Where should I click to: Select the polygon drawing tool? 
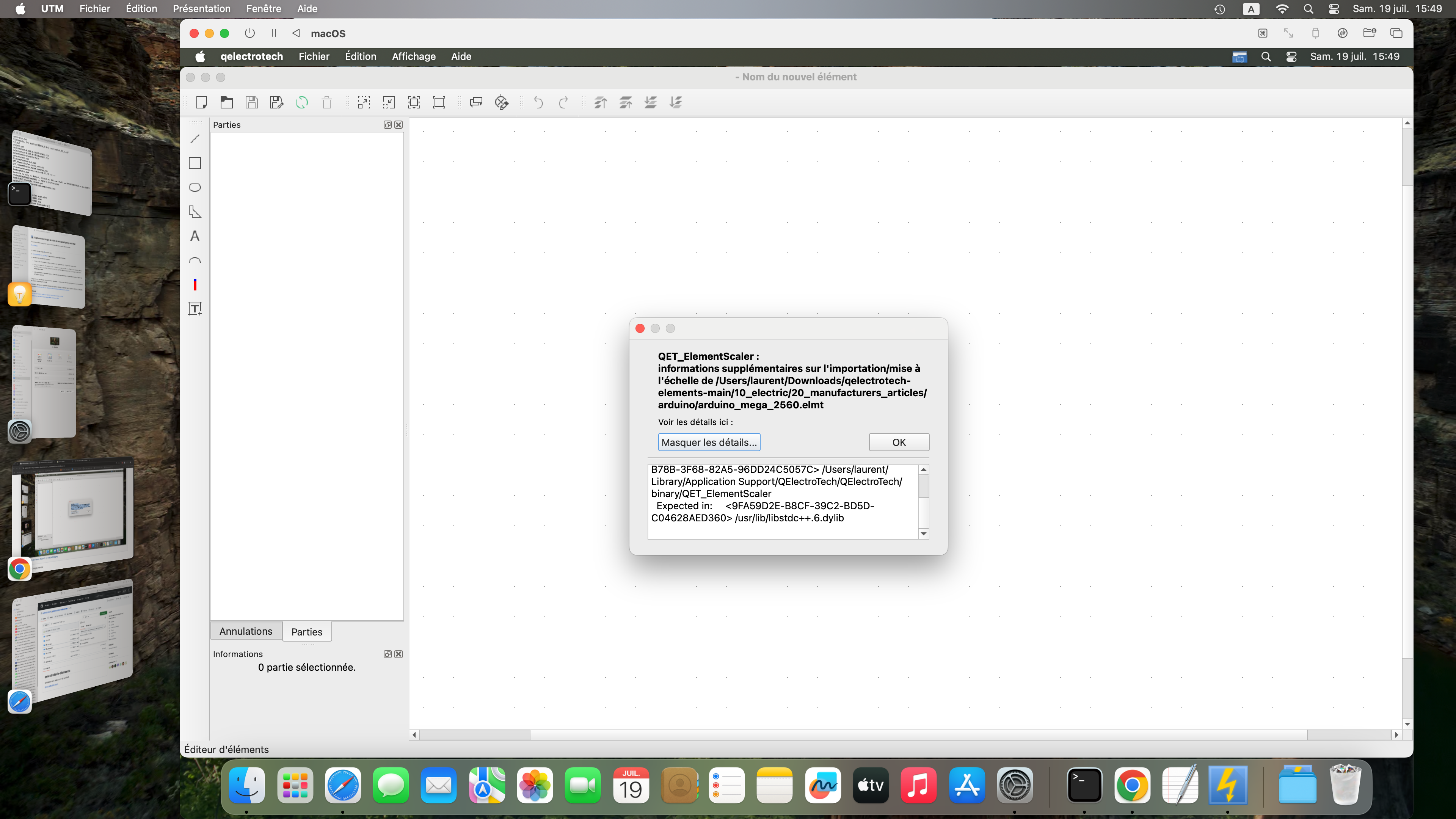click(195, 212)
